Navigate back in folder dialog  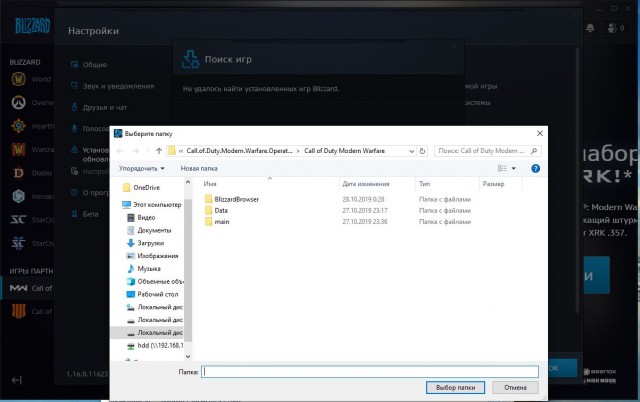(120, 151)
